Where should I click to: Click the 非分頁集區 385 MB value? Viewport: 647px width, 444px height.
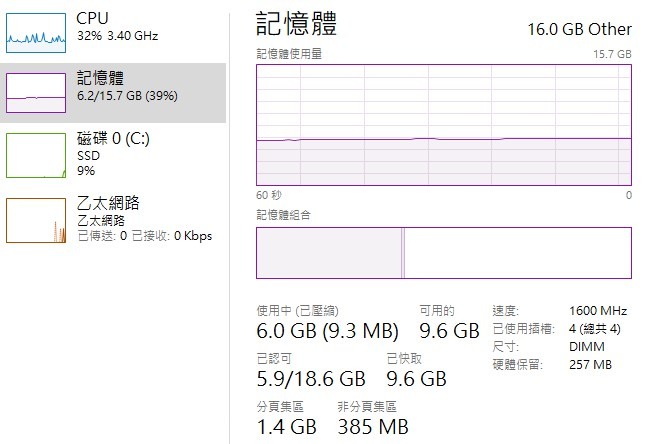pyautogui.click(x=372, y=427)
